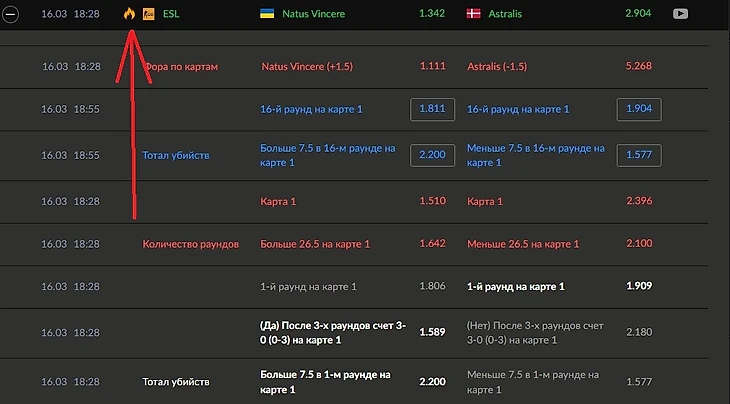Viewport: 730px width, 404px height.
Task: Click the ESL tournament logo icon
Action: [149, 14]
